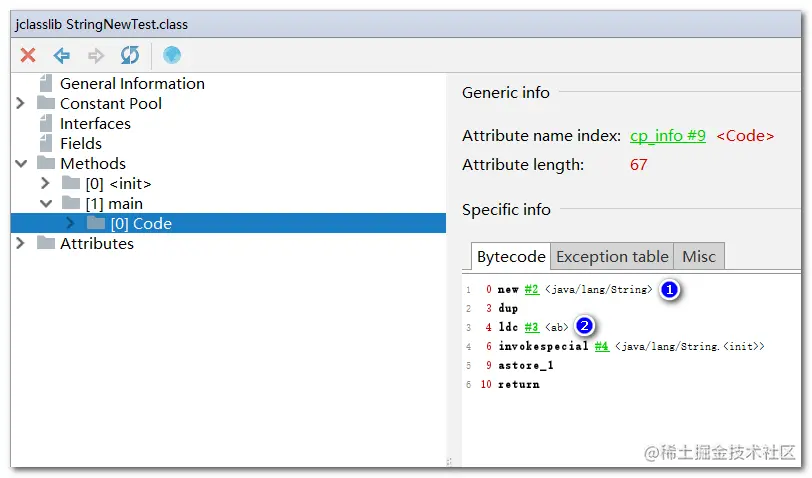Image resolution: width=812 pixels, height=478 pixels.
Task: Switch to the Exception table tab
Action: click(x=612, y=257)
